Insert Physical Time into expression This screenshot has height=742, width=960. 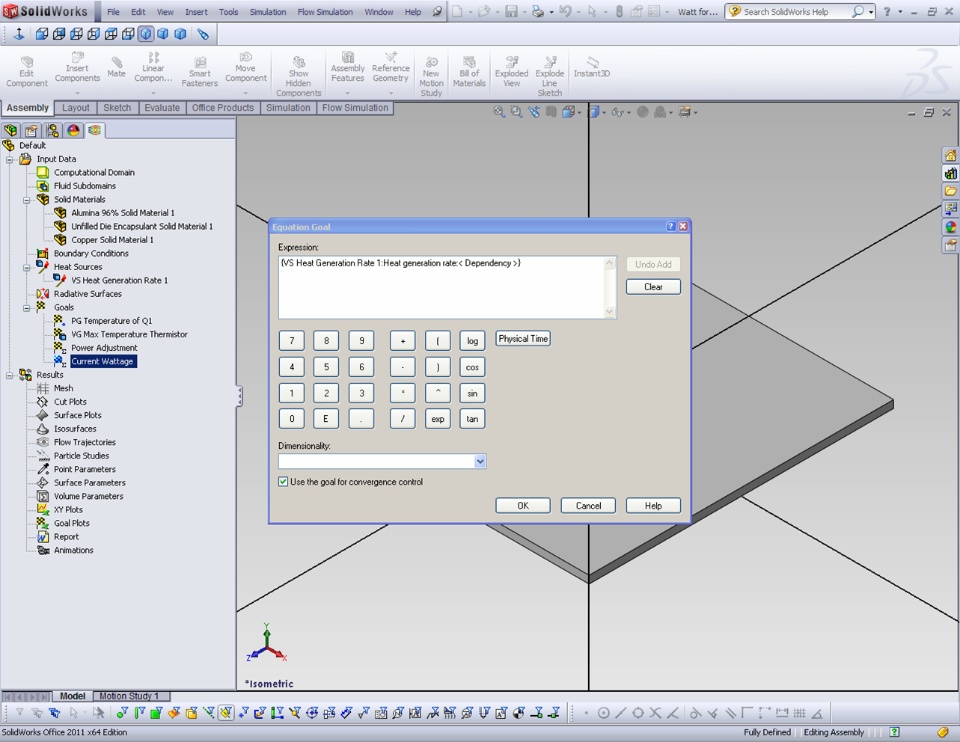click(523, 339)
